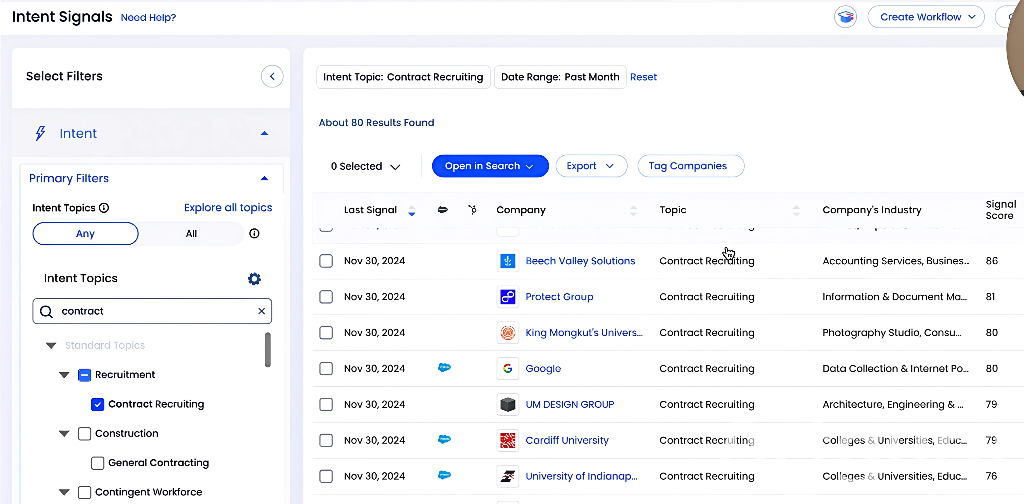The height and width of the screenshot is (504, 1024).
Task: Sort by the Last Signal column
Action: pyautogui.click(x=411, y=210)
